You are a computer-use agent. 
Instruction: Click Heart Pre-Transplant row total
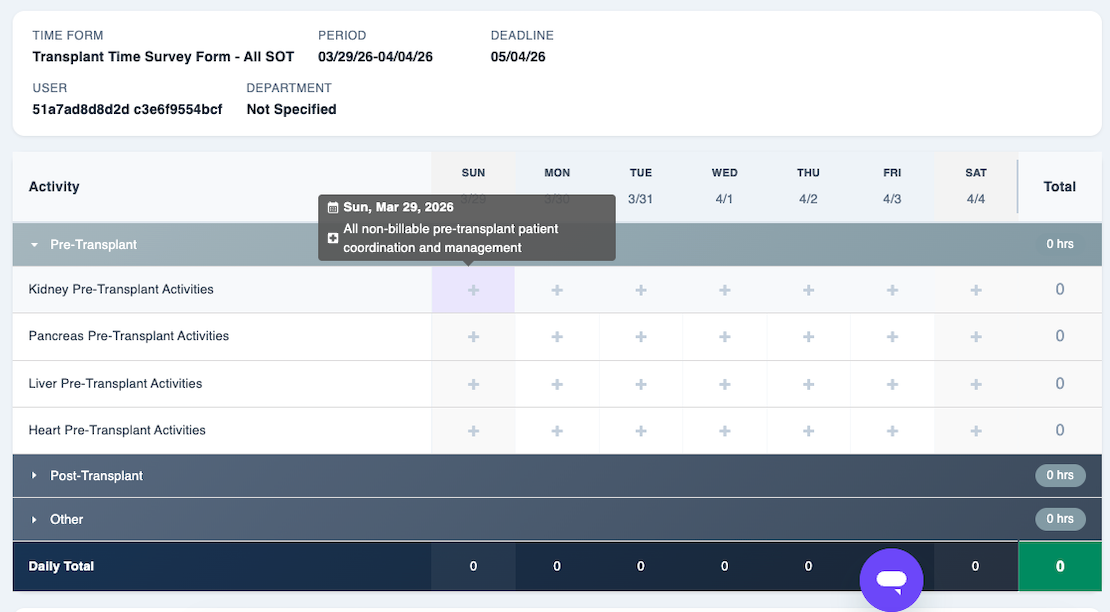1060,430
